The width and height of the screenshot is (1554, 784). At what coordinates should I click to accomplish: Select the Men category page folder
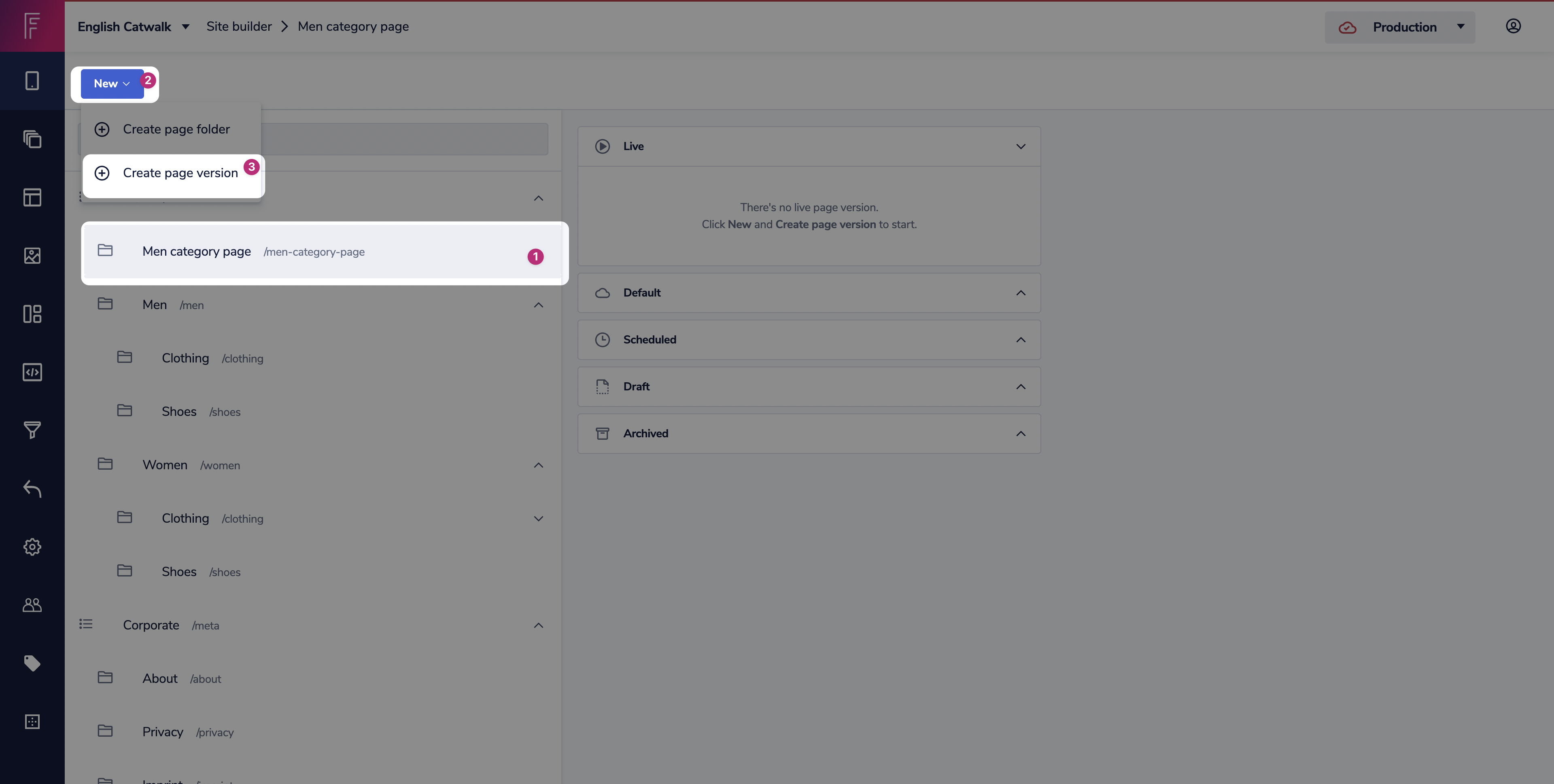point(197,252)
